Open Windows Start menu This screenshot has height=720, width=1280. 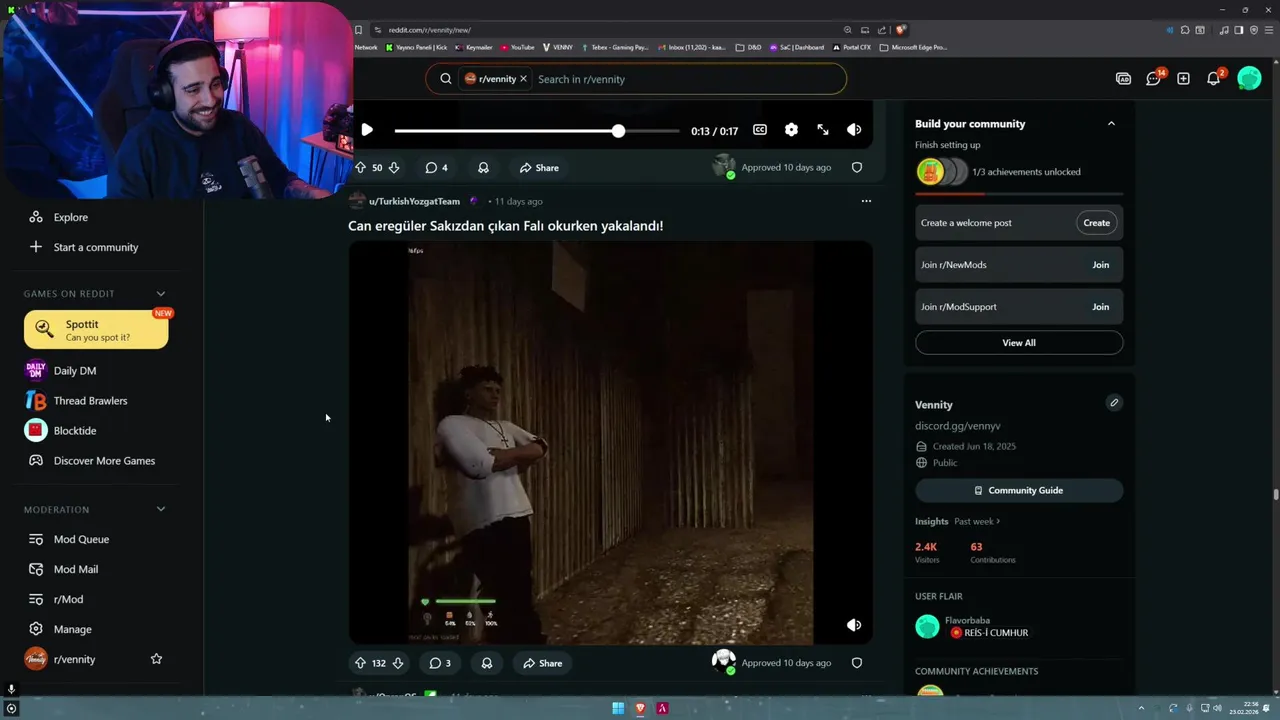(x=618, y=708)
